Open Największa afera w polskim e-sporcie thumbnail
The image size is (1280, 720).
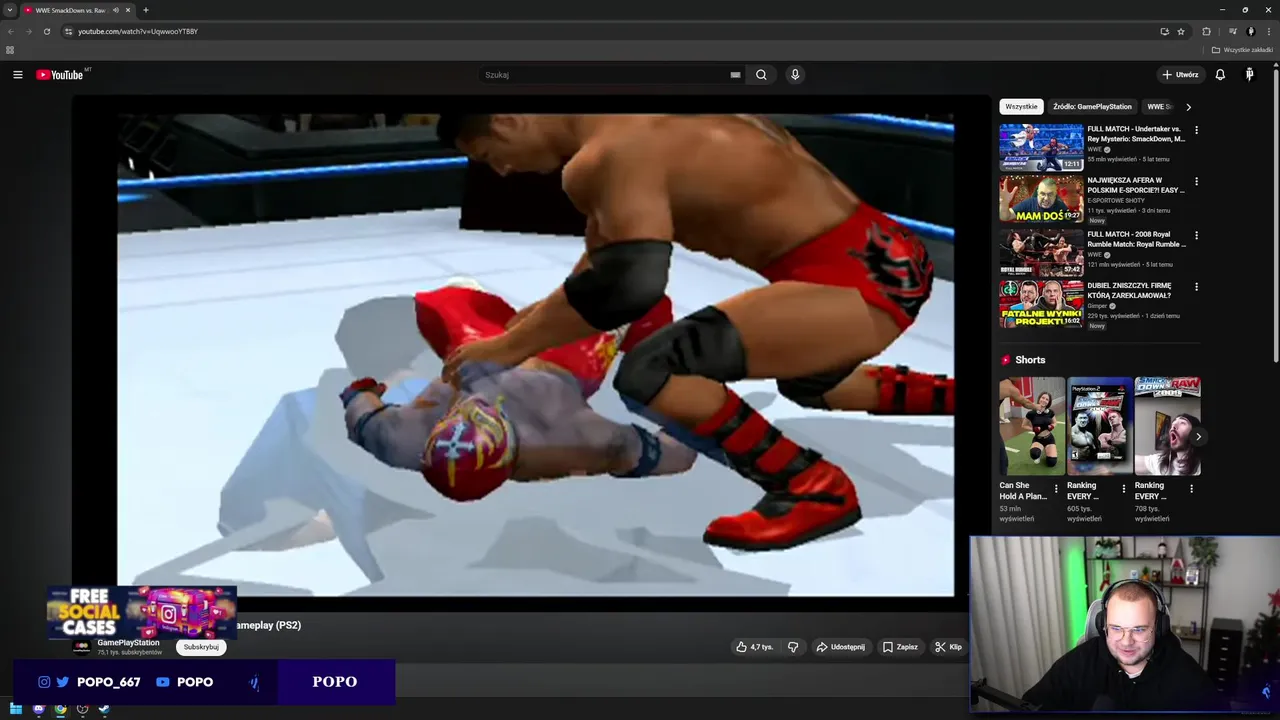tap(1041, 198)
